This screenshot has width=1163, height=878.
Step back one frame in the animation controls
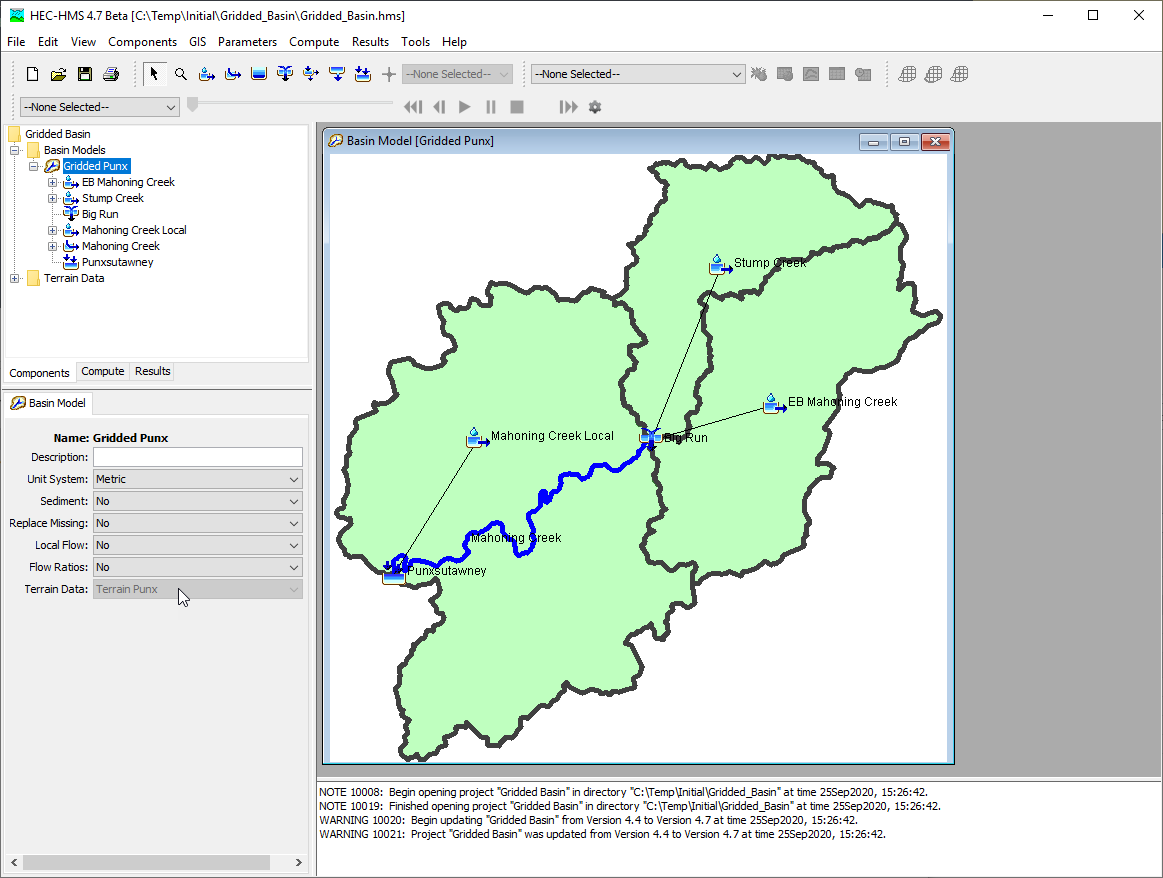(439, 107)
